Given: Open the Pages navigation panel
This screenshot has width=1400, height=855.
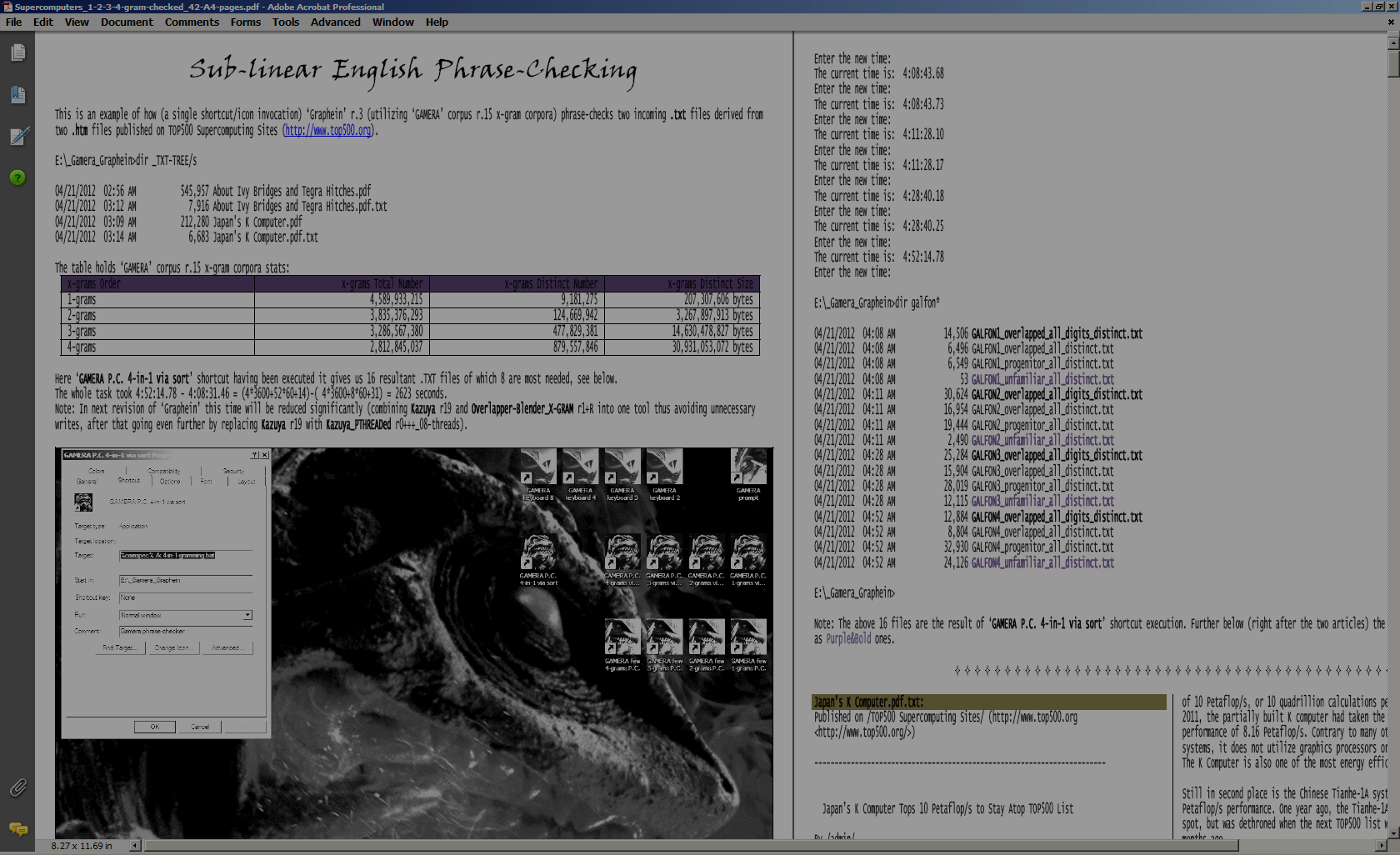Looking at the screenshot, I should 17,52.
